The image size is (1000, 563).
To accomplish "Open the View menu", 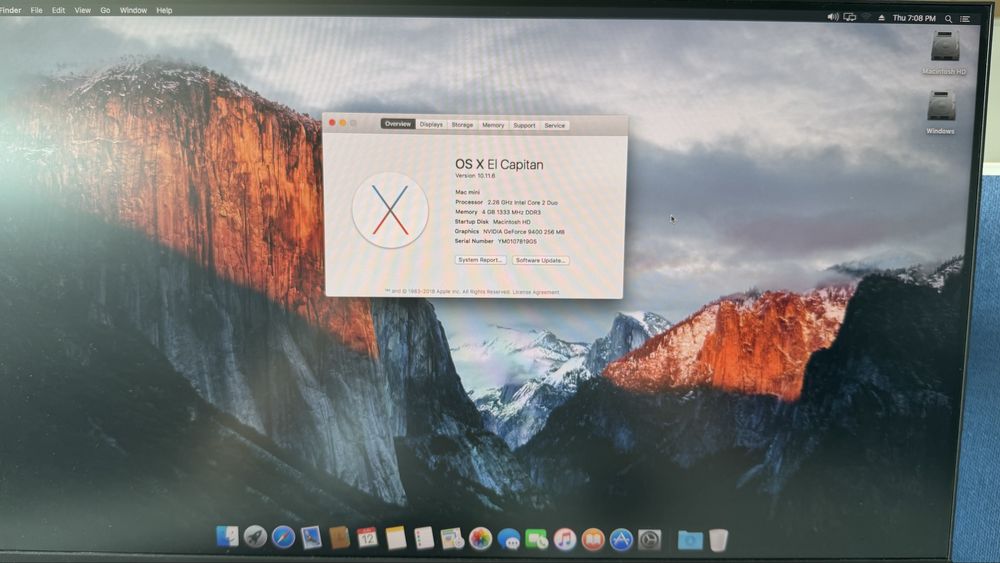I will (x=82, y=10).
